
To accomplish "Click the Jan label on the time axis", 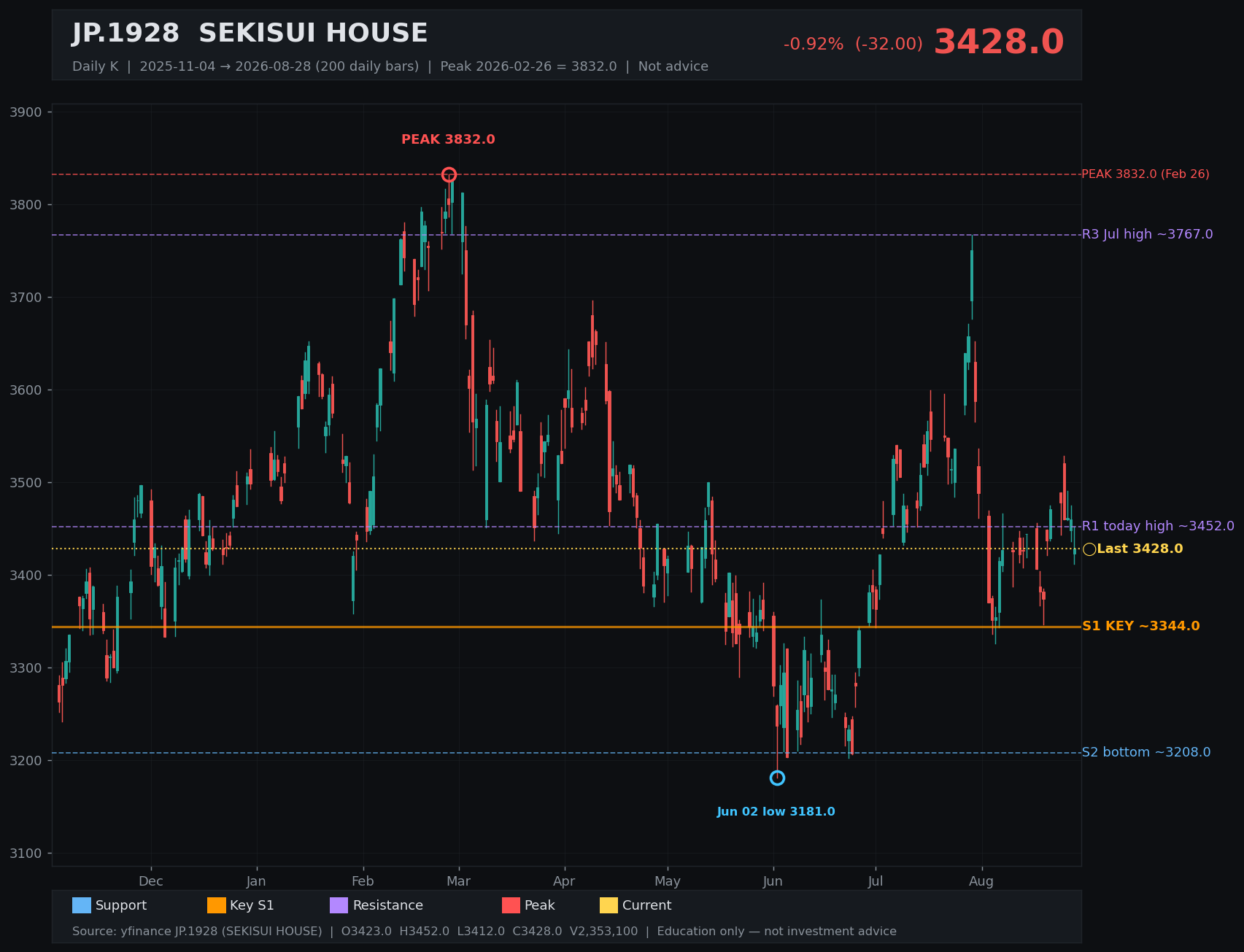I will point(256,881).
